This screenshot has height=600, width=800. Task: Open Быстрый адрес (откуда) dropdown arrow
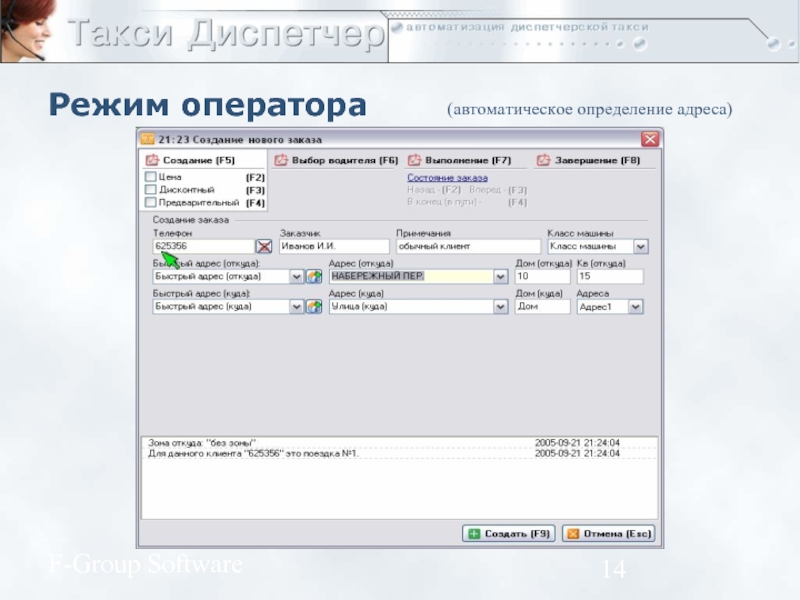(296, 277)
